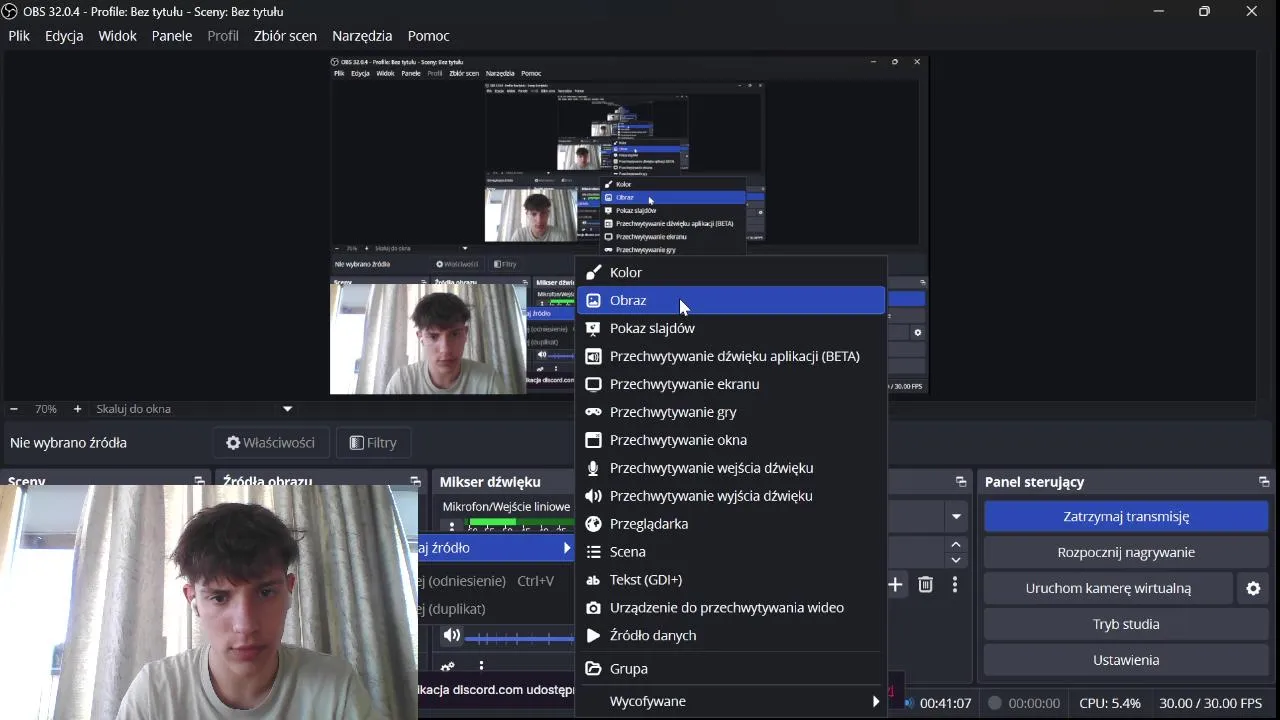The image size is (1280, 720).
Task: Click the trash delete icon
Action: tap(925, 584)
